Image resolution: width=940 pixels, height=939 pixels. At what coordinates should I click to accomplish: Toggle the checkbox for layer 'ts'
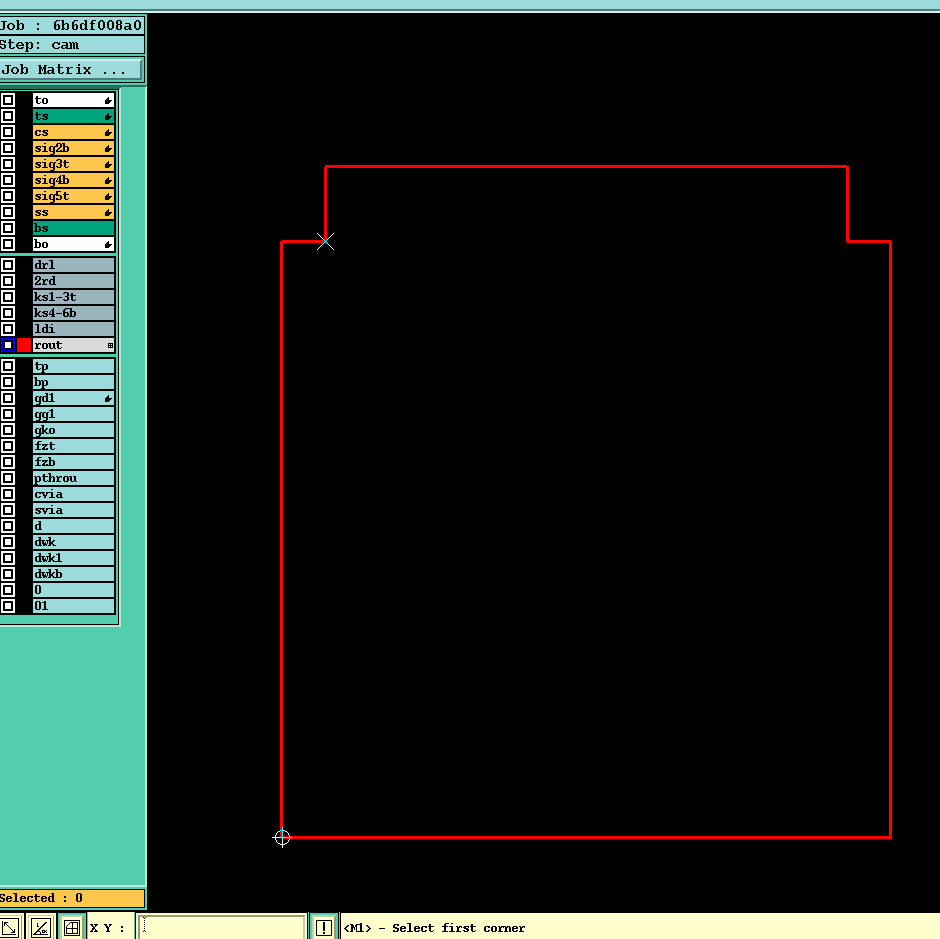coord(8,116)
